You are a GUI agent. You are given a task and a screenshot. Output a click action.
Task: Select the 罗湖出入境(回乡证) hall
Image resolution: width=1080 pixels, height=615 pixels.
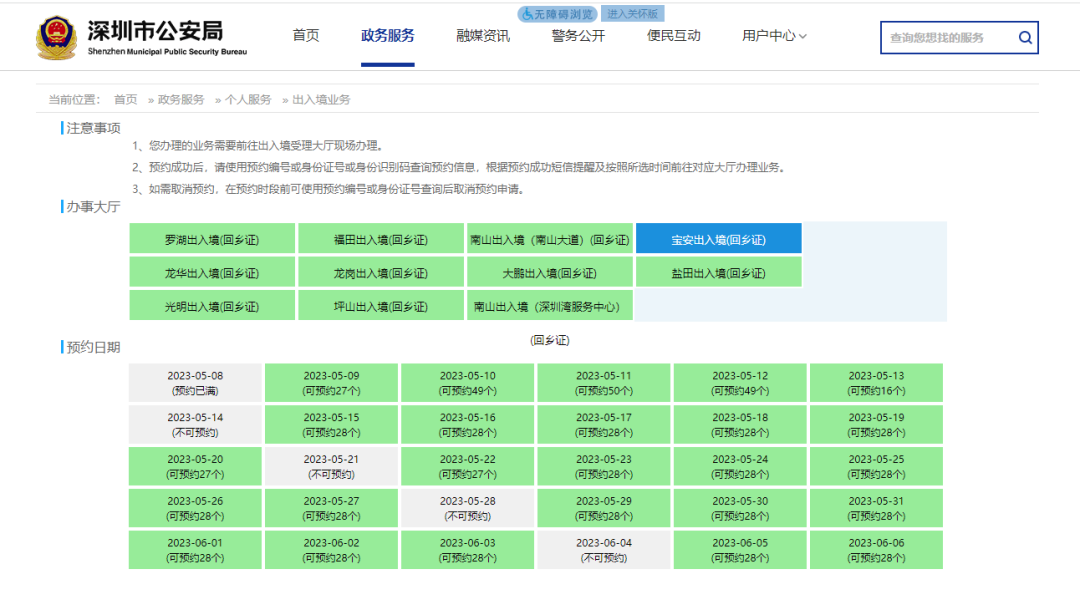click(212, 240)
